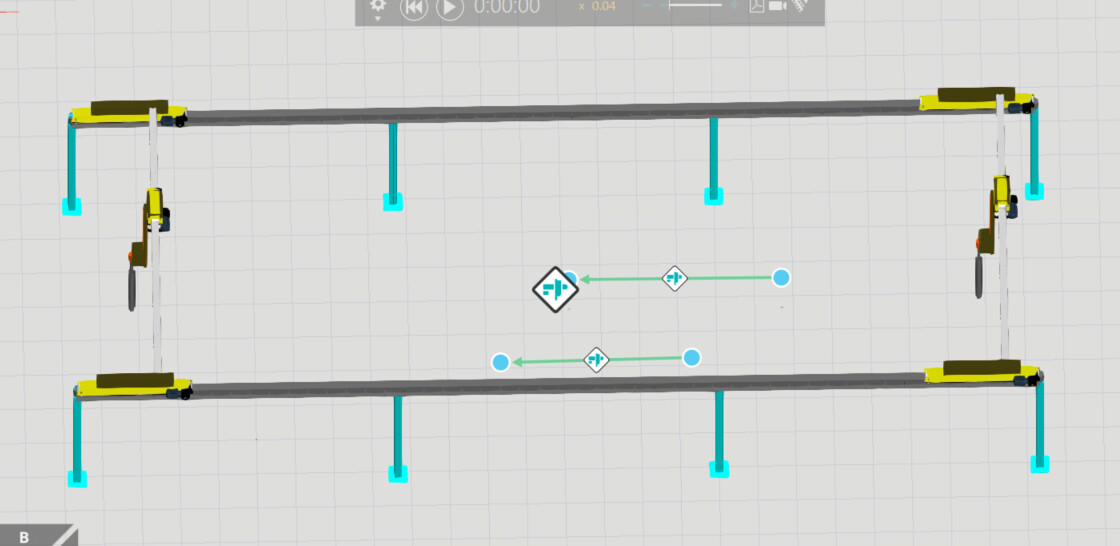The image size is (1120, 546).
Task: Click the x 0.04 speed factor value
Action: tap(598, 7)
